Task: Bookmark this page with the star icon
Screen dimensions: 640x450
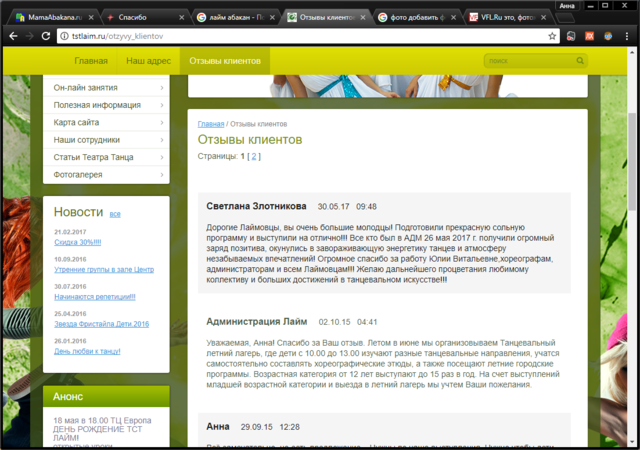Action: tap(552, 35)
